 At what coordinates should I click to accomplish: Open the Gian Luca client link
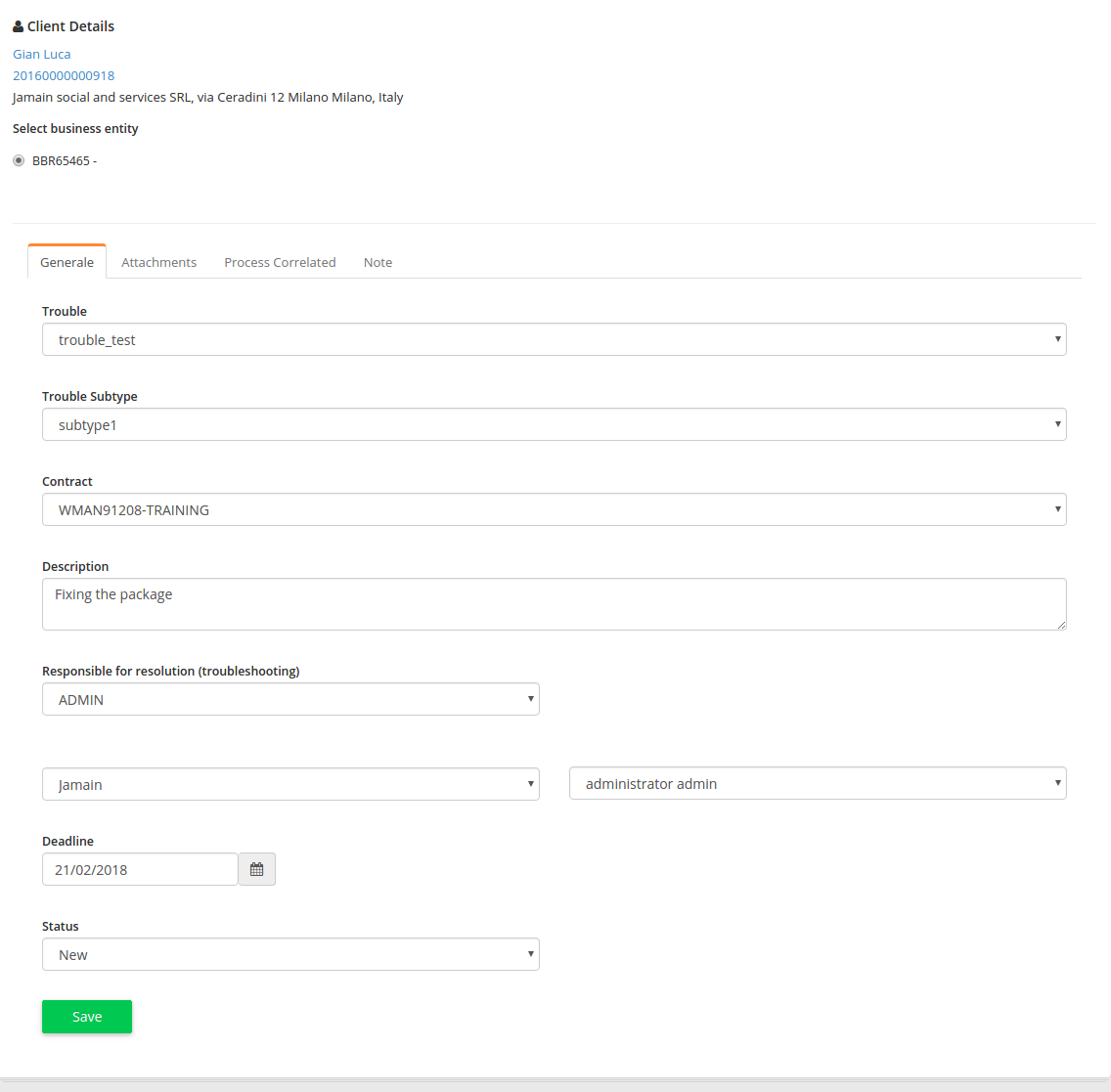pyautogui.click(x=42, y=54)
